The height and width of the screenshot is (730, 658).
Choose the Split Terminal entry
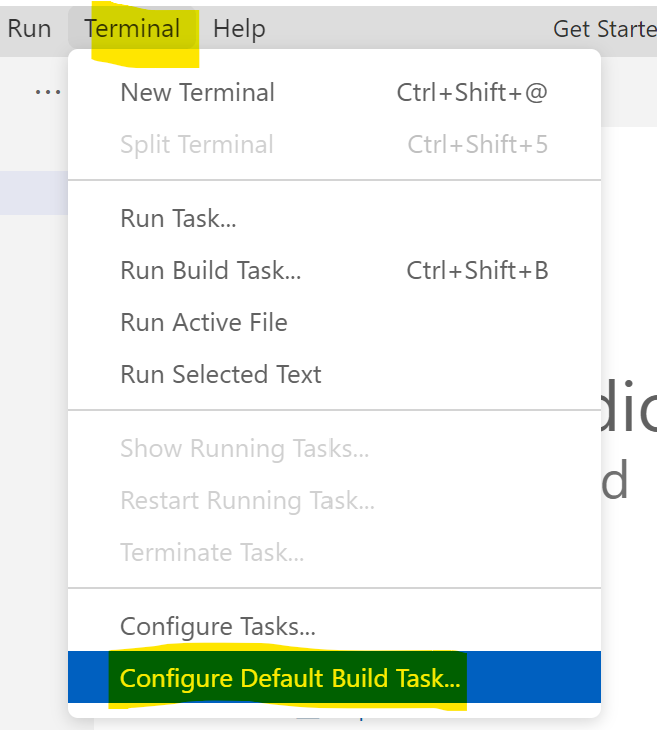point(196,144)
